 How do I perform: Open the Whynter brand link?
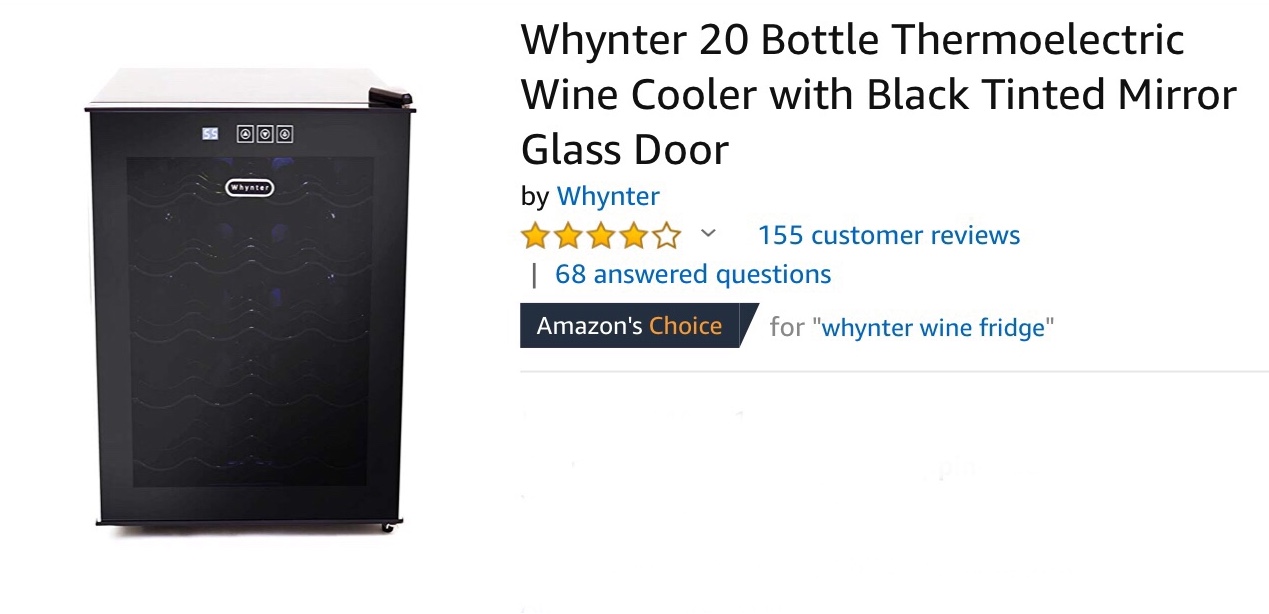pos(608,196)
